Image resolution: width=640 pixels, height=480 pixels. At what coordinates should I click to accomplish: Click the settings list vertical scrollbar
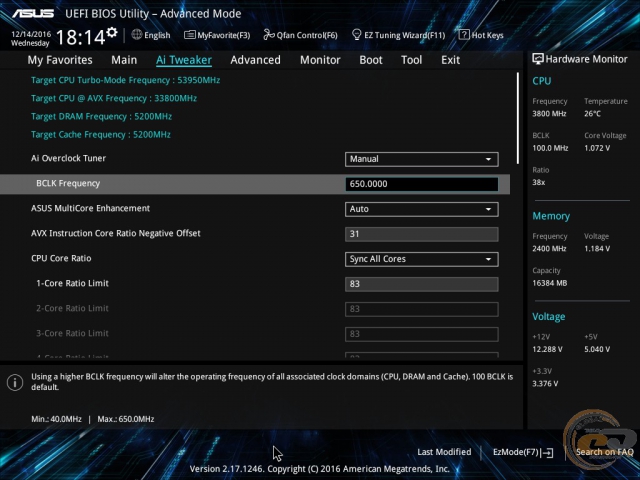518,118
